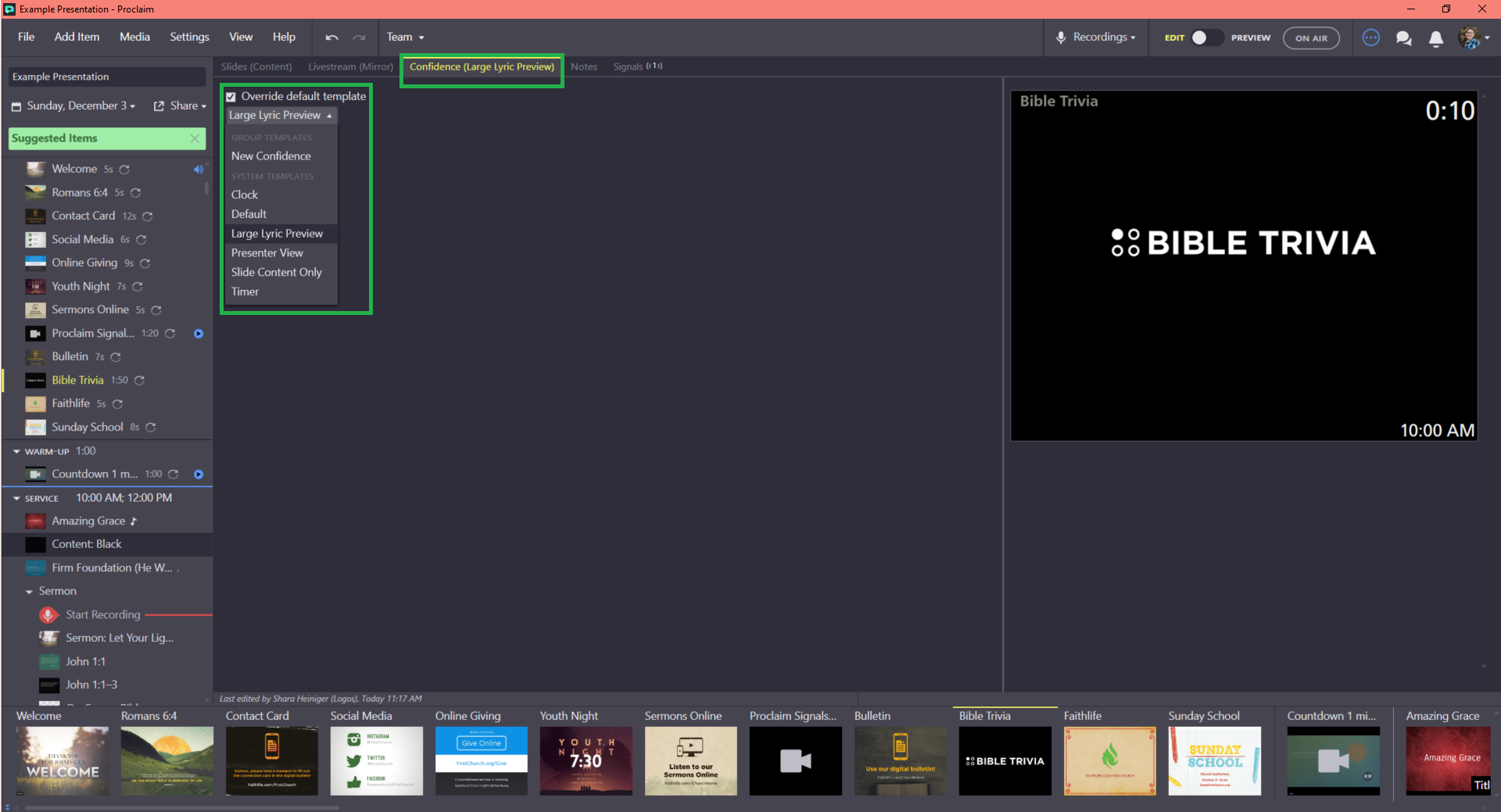Switch to Signals tab

point(637,67)
